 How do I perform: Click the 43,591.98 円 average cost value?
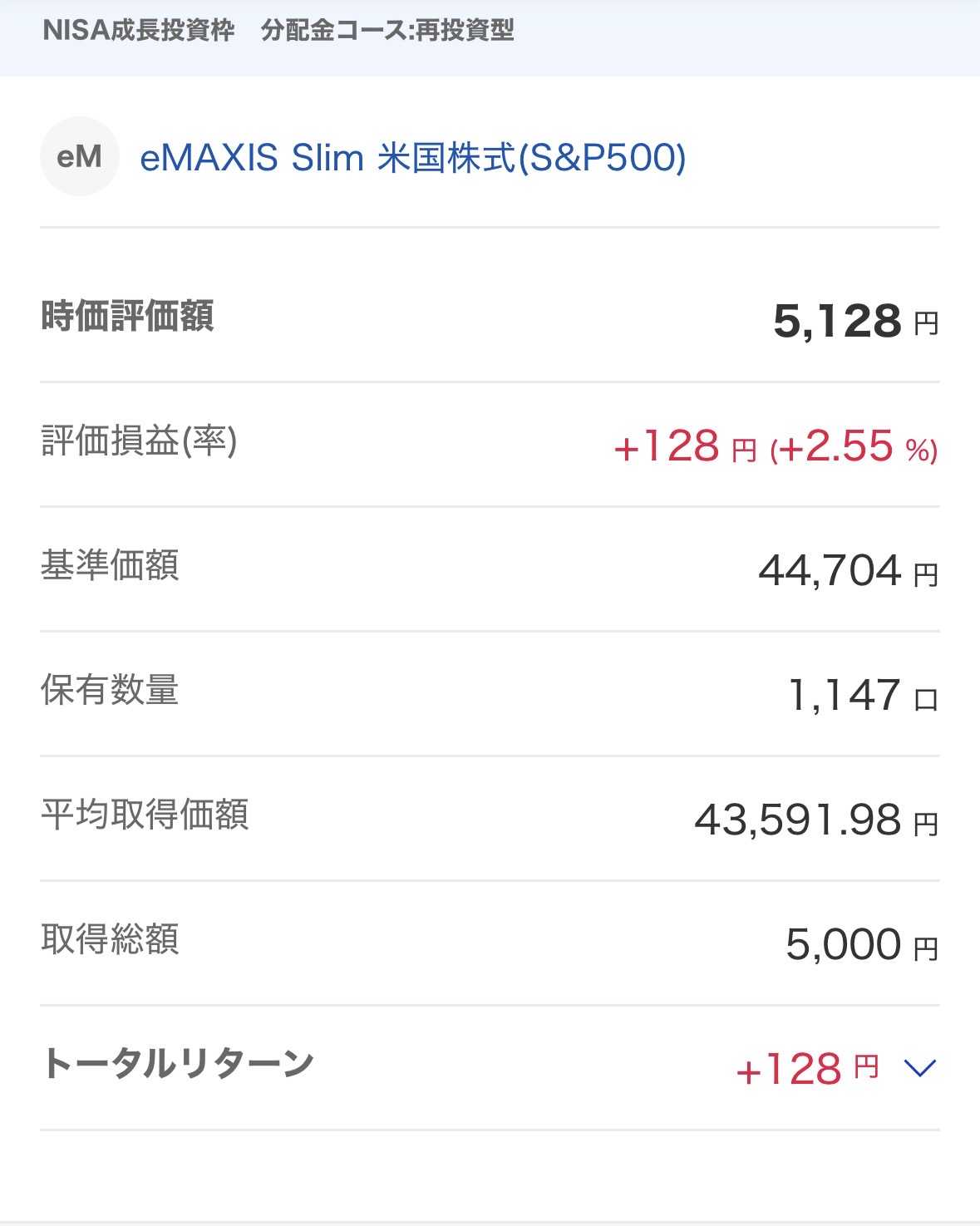pyautogui.click(x=817, y=820)
